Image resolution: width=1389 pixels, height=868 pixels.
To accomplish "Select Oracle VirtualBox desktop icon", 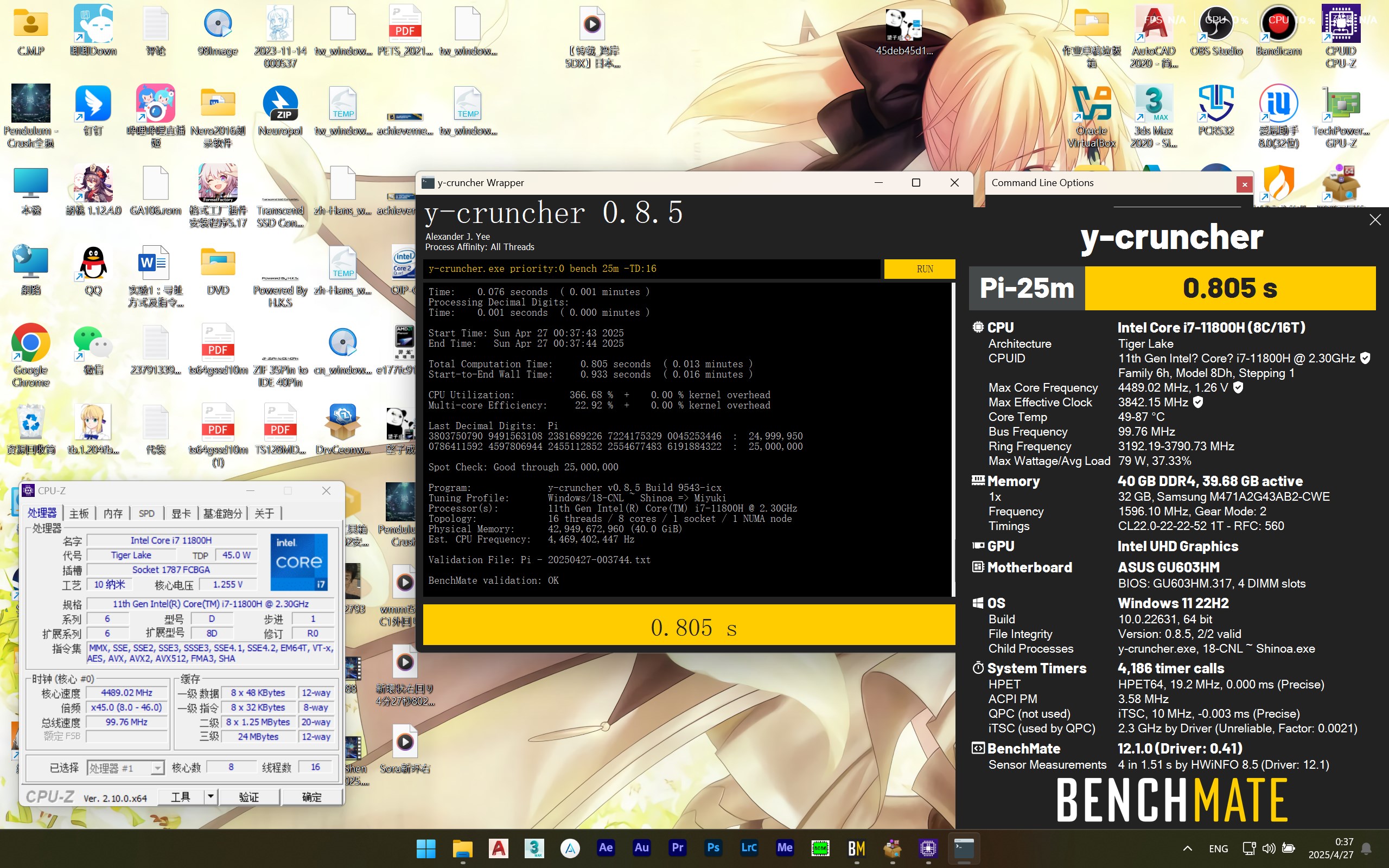I will pyautogui.click(x=1091, y=117).
